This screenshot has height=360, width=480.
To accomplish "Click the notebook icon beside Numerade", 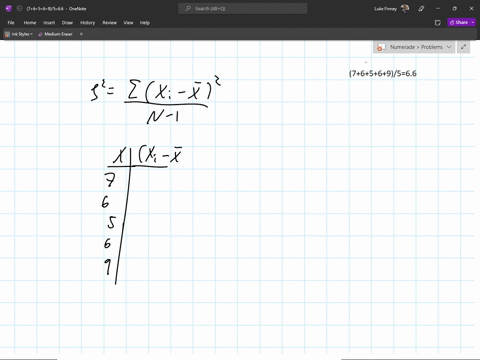I will coord(381,47).
